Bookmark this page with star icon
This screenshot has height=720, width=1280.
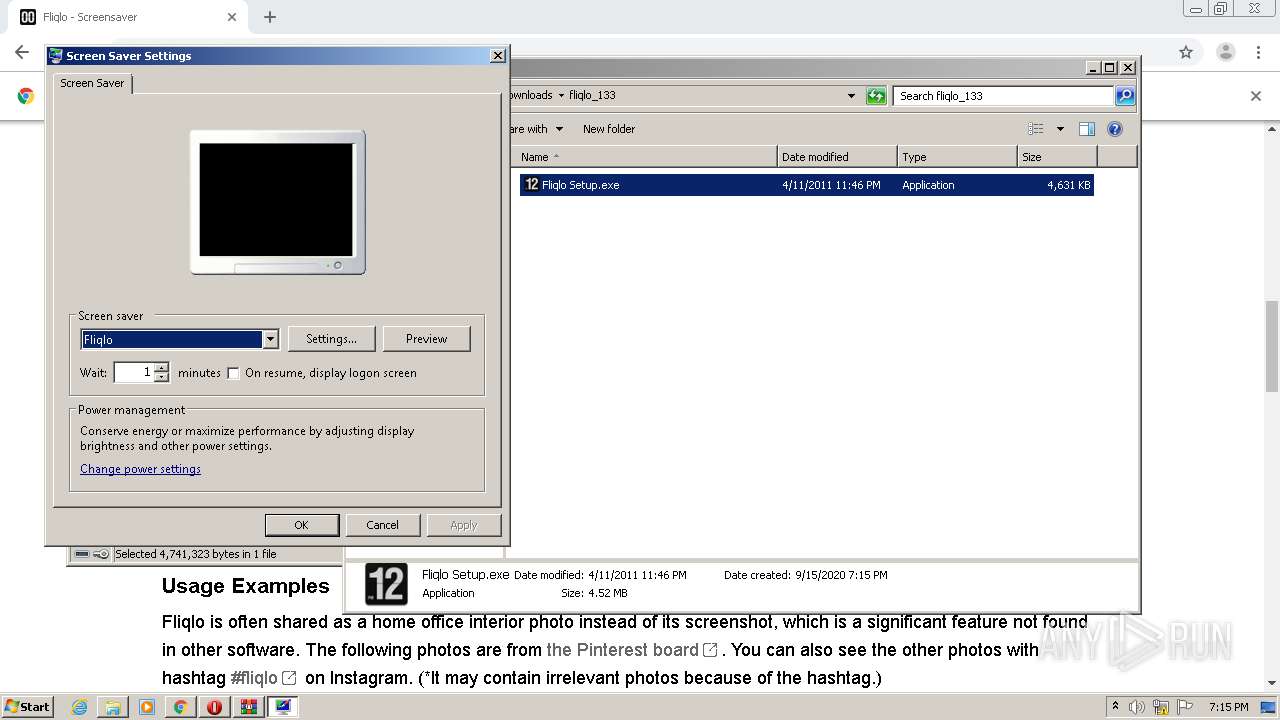click(1186, 52)
